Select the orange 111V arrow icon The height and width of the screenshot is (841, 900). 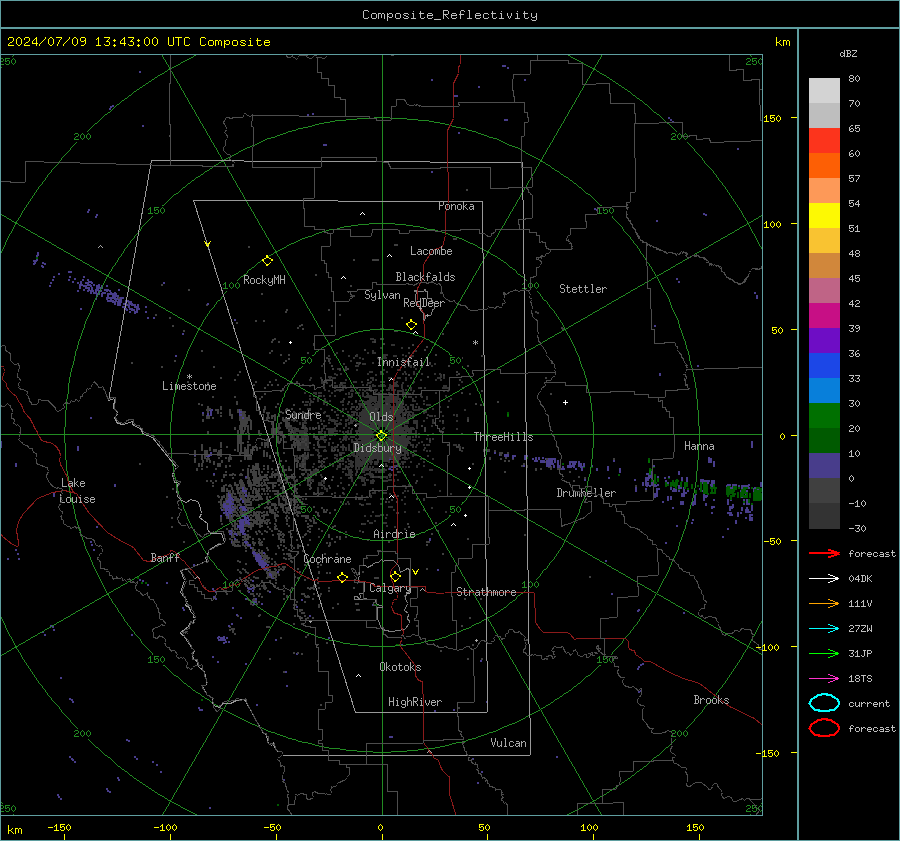(x=824, y=603)
